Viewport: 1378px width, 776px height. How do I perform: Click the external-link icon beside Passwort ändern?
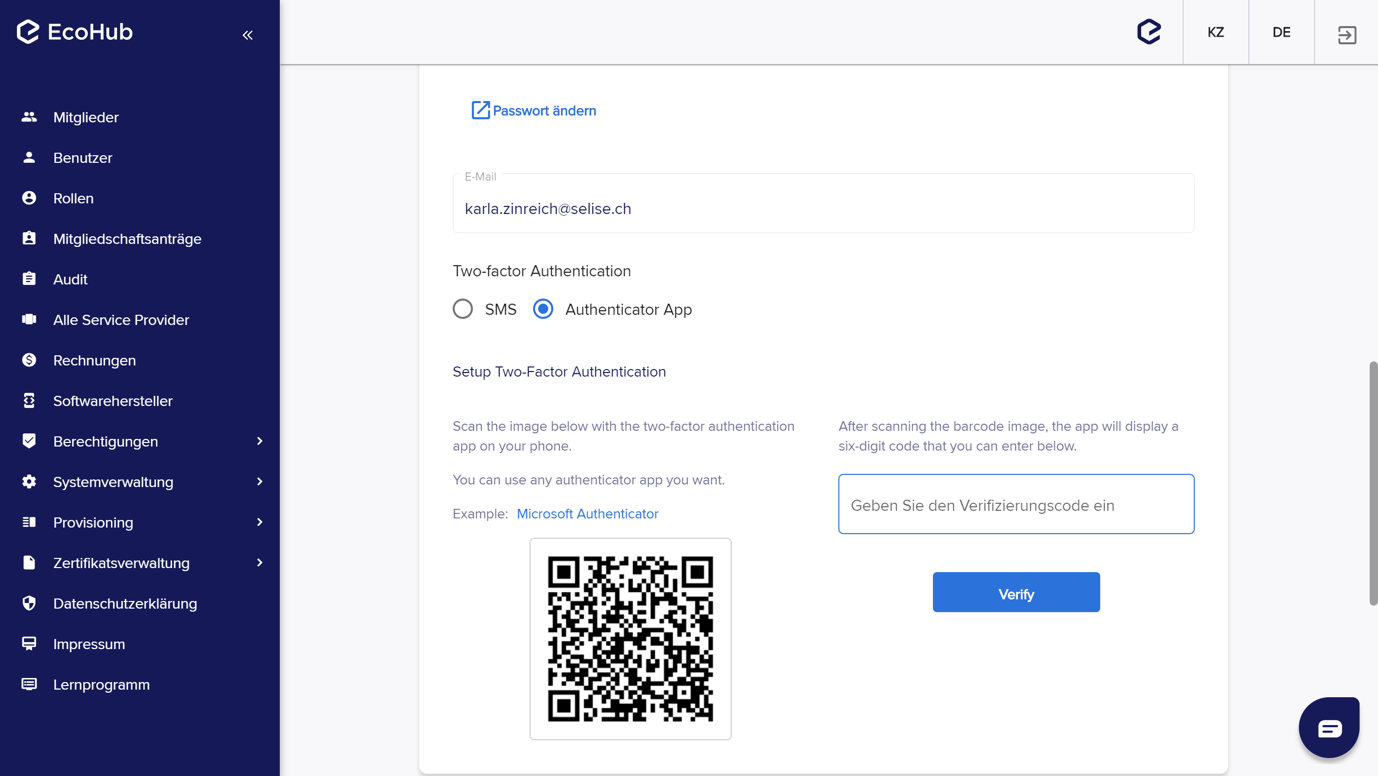[480, 110]
